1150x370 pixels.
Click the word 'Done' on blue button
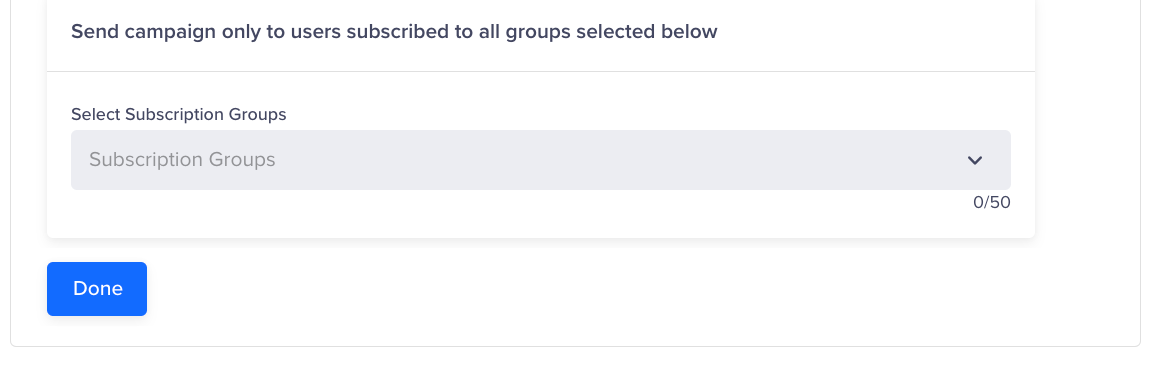tap(98, 289)
